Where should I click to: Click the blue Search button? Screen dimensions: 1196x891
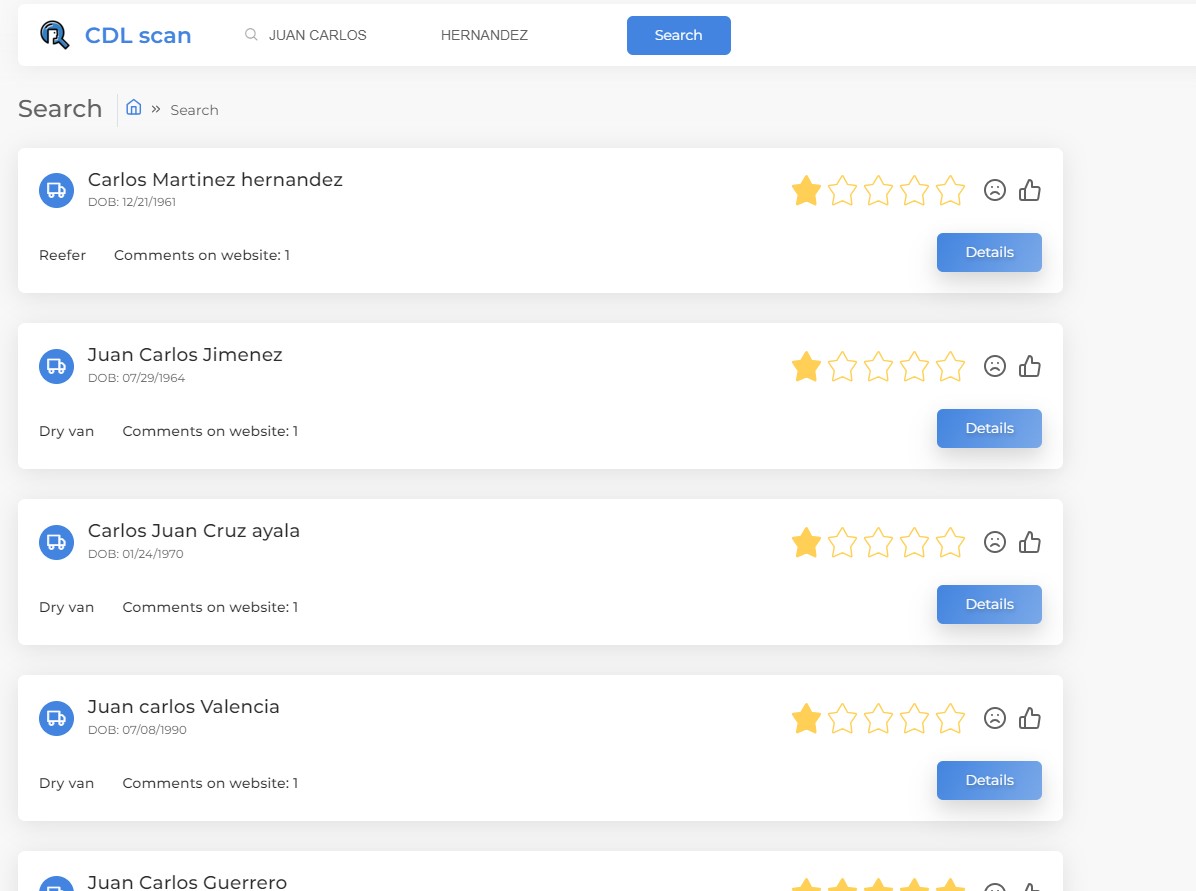(678, 35)
